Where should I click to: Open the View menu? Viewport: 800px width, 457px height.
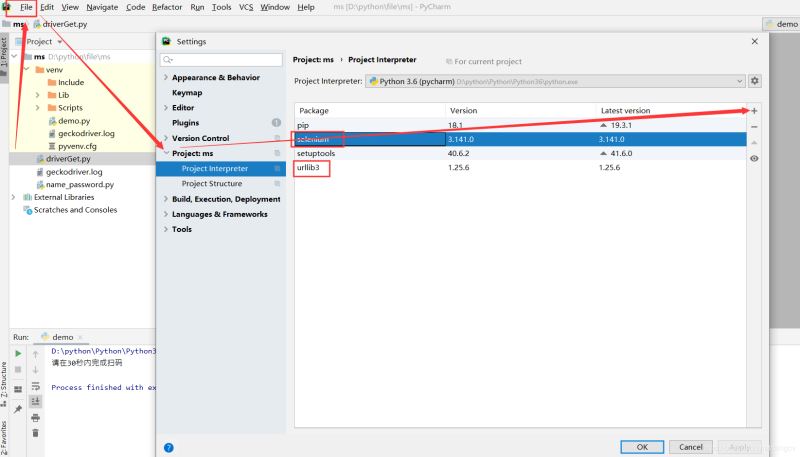[x=70, y=7]
